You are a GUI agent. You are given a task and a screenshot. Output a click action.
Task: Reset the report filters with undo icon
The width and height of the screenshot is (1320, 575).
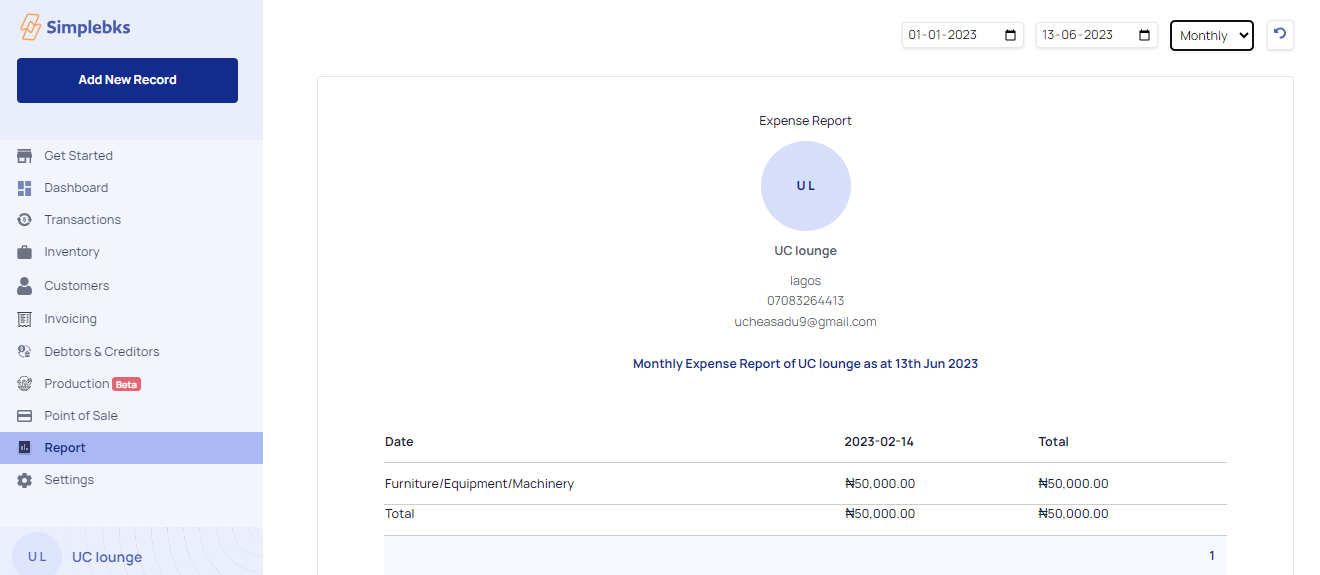(1279, 35)
